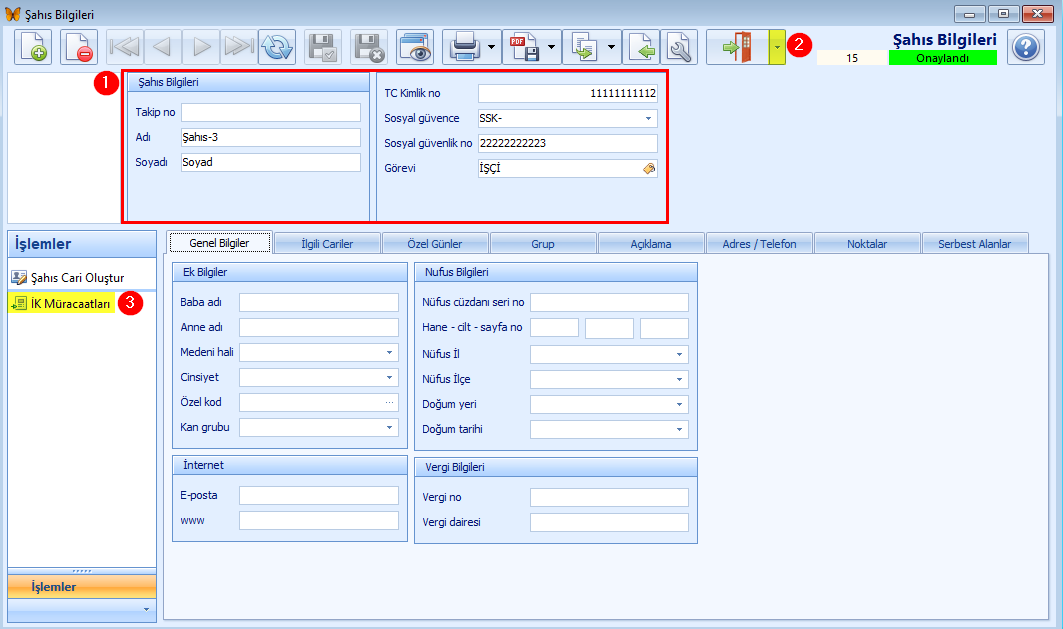Expand the Medeni hali dropdown

[x=389, y=352]
